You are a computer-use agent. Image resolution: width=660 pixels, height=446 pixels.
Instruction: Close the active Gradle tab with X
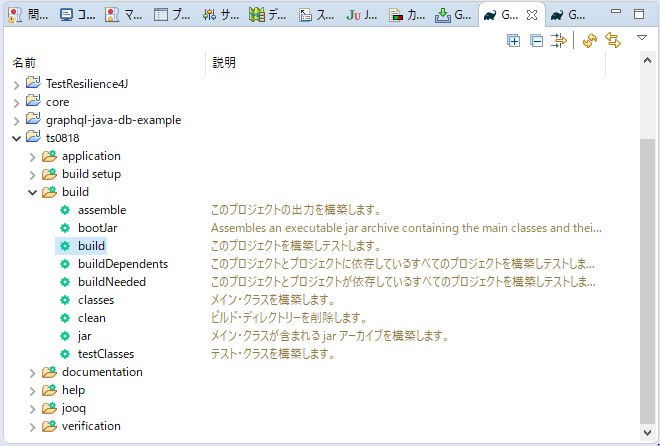point(532,16)
